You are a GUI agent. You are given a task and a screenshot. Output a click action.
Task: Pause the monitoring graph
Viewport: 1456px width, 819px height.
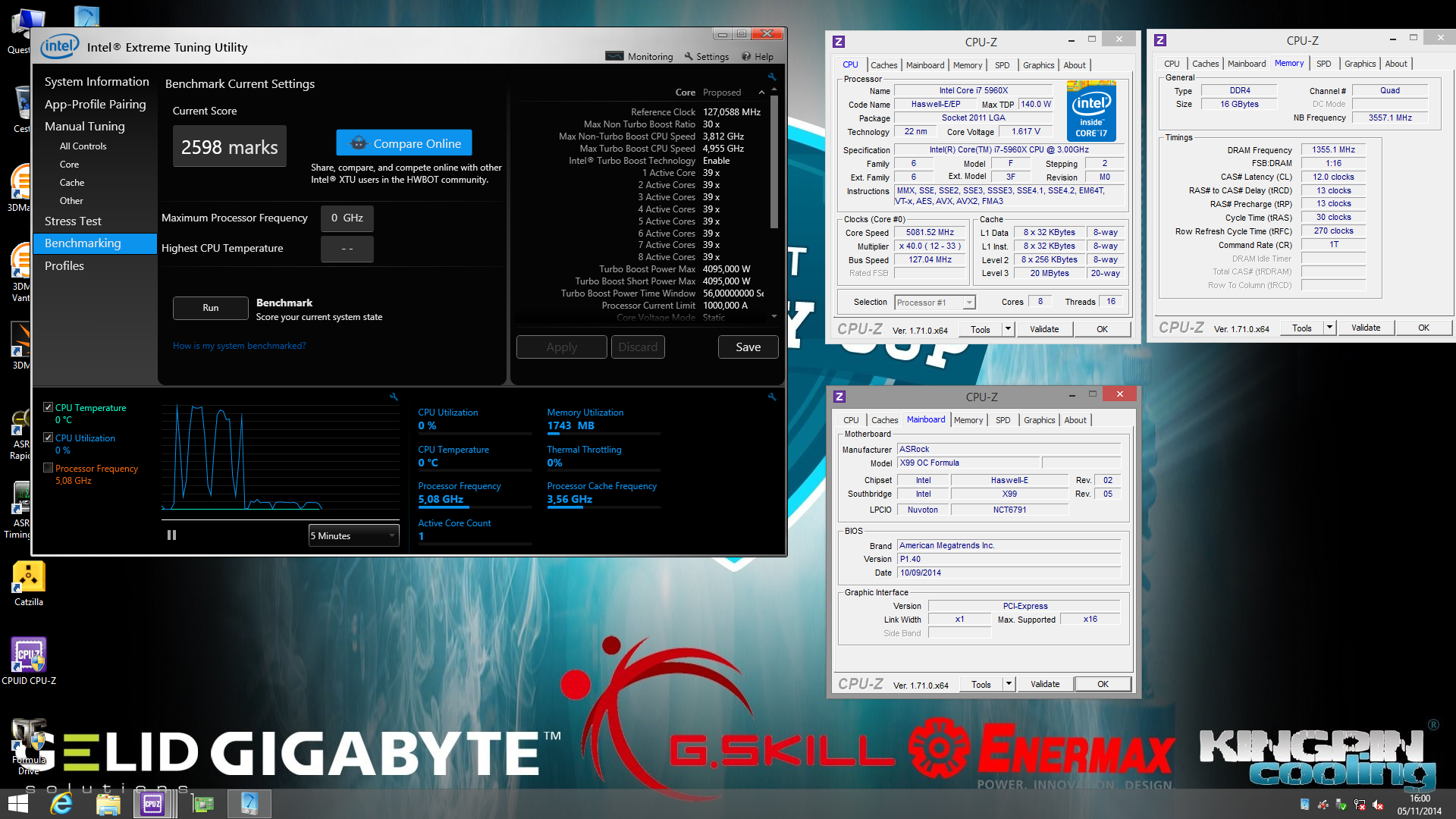point(171,535)
